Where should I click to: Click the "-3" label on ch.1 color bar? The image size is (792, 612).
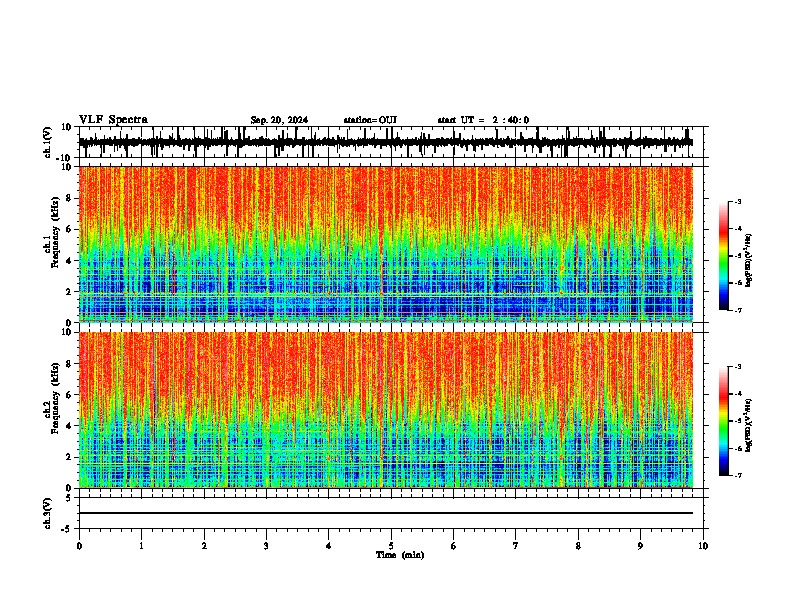[737, 201]
